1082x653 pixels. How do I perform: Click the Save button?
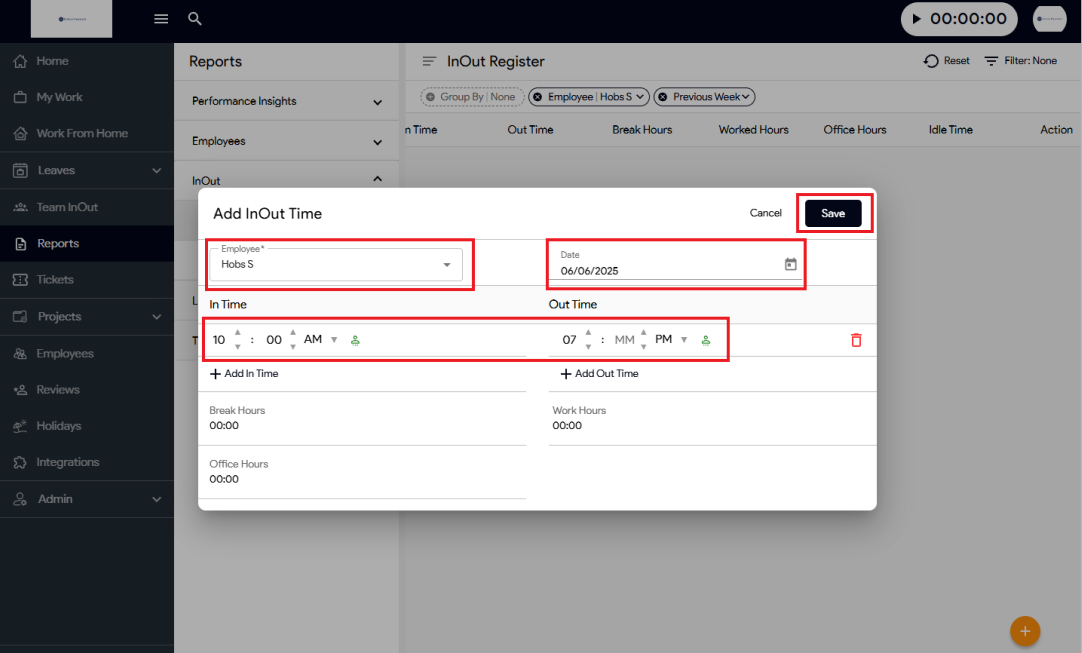click(833, 214)
